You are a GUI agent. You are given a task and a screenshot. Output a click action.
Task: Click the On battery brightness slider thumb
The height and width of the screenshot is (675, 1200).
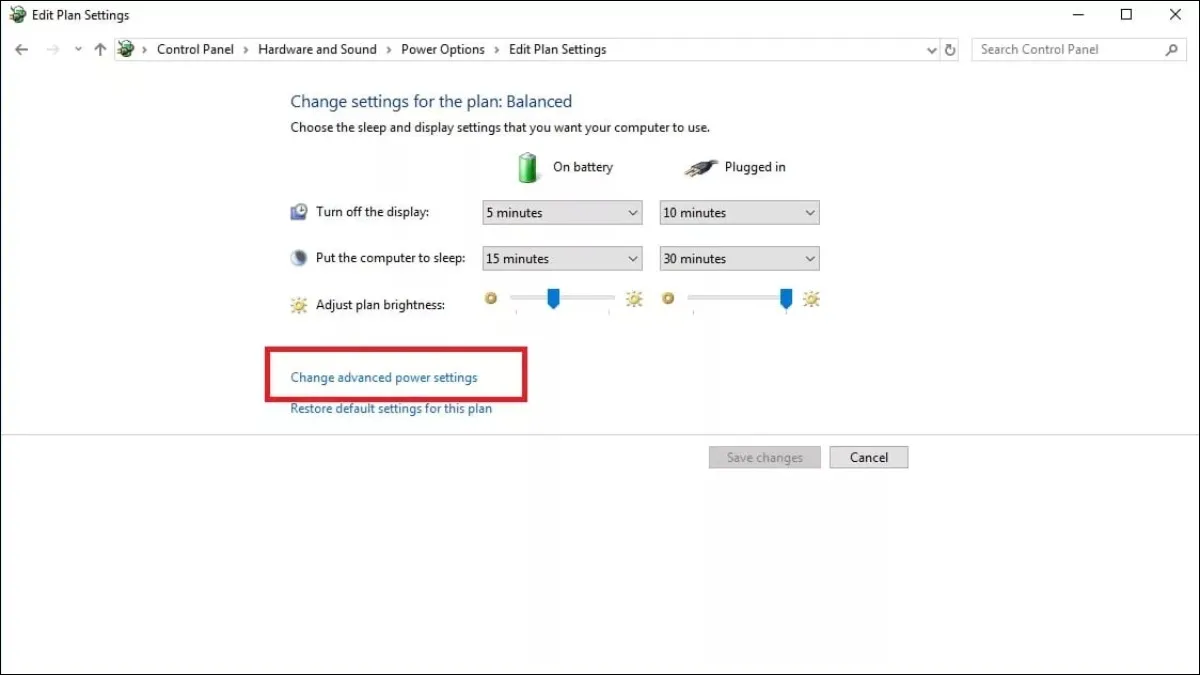(x=552, y=298)
